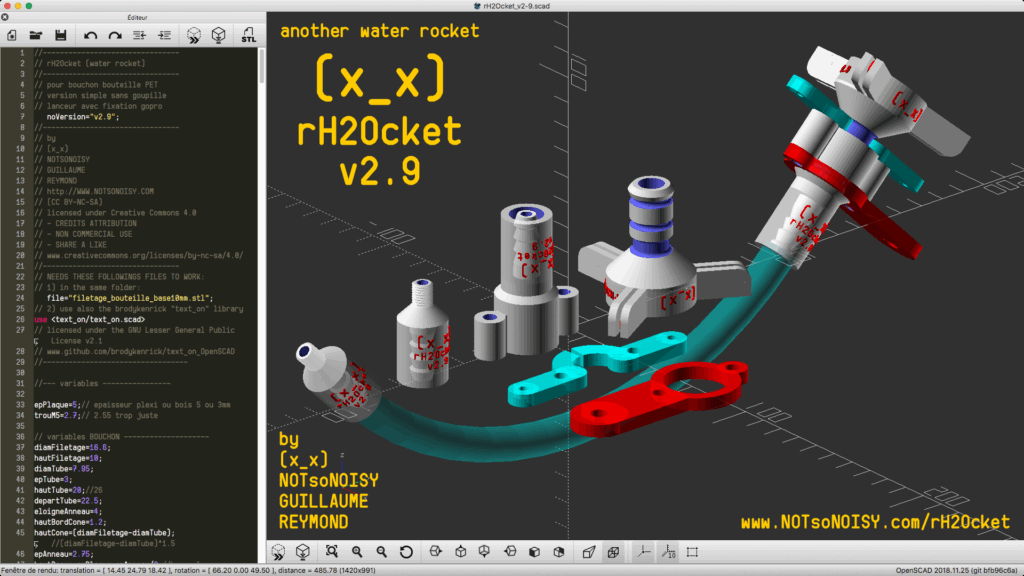Toggle Orthogonal projection
Viewport: 1024px width, 576px height.
click(613, 552)
